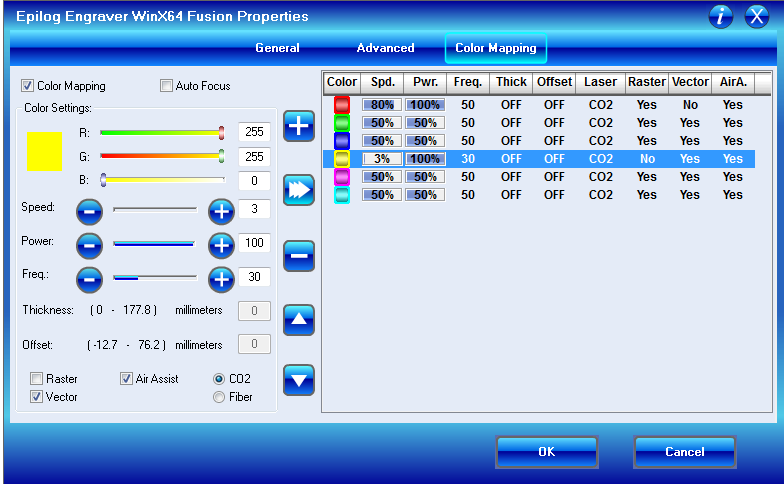784x484 pixels.
Task: Click the Speed value field showing 3
Action: 254,208
